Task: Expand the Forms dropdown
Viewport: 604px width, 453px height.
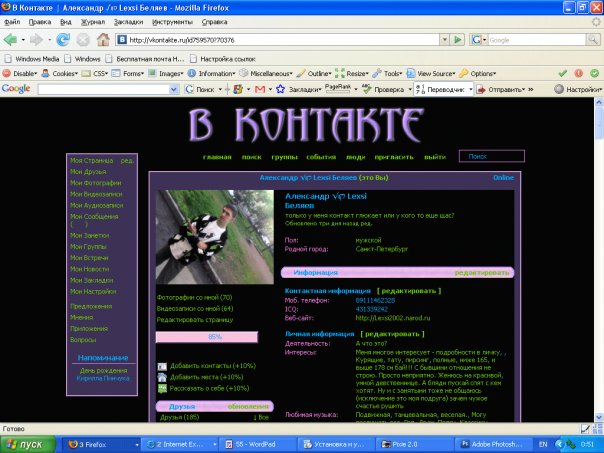Action: 128,73
